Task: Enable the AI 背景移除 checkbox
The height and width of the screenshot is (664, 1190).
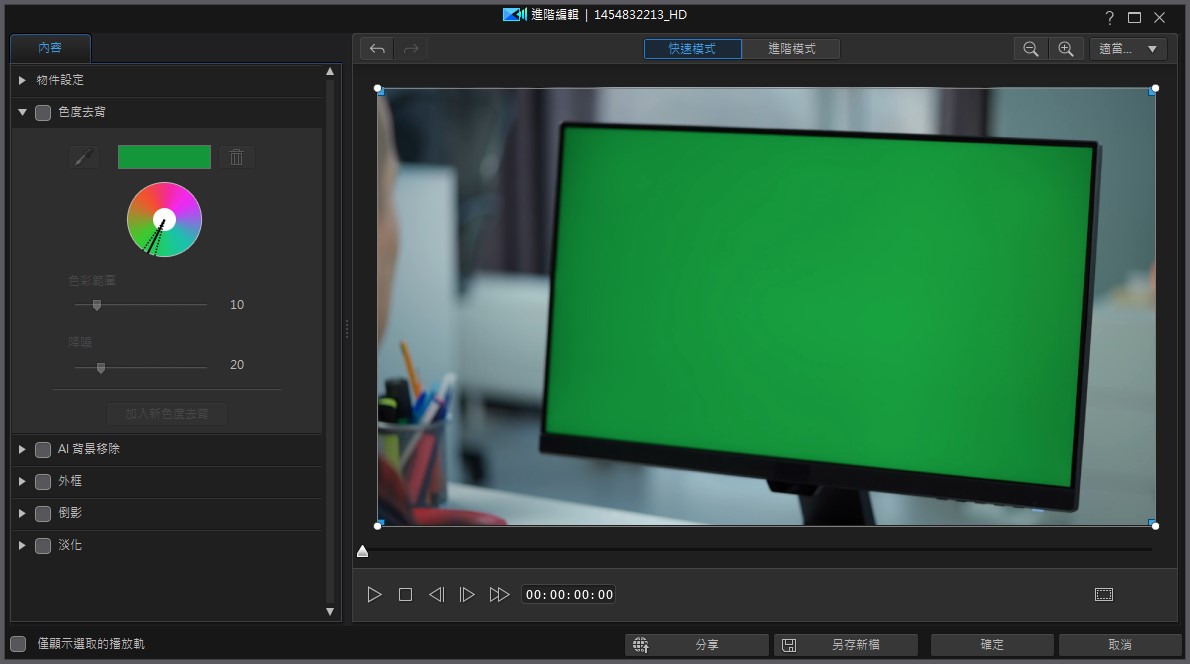Action: [43, 450]
